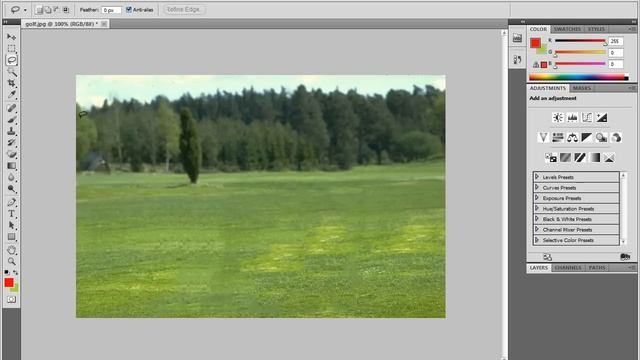Select the Blur tool

tap(11, 177)
